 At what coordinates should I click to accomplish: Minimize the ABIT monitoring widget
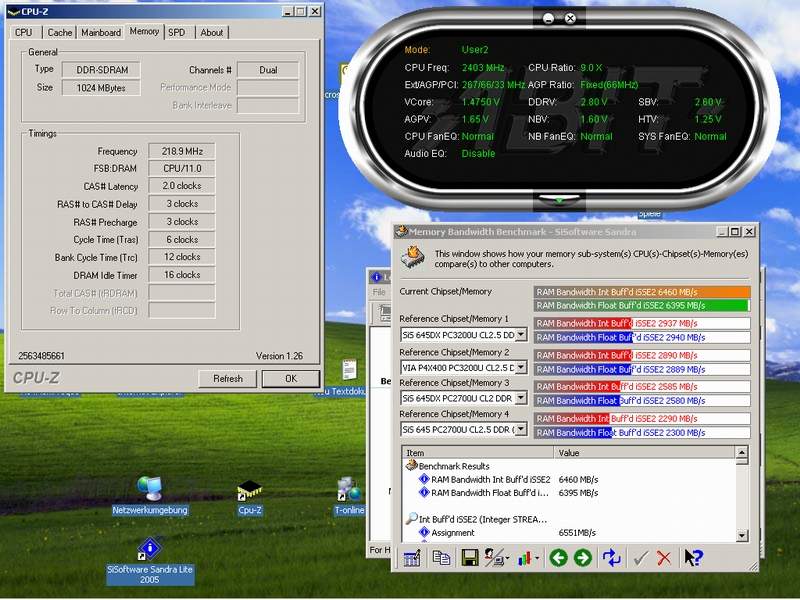(548, 18)
